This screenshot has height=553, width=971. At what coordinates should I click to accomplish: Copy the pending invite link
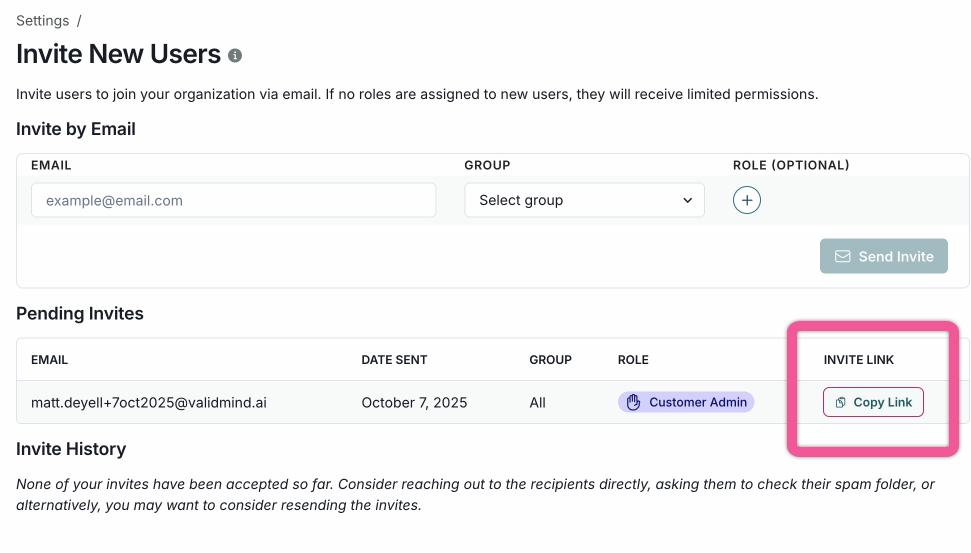[873, 402]
